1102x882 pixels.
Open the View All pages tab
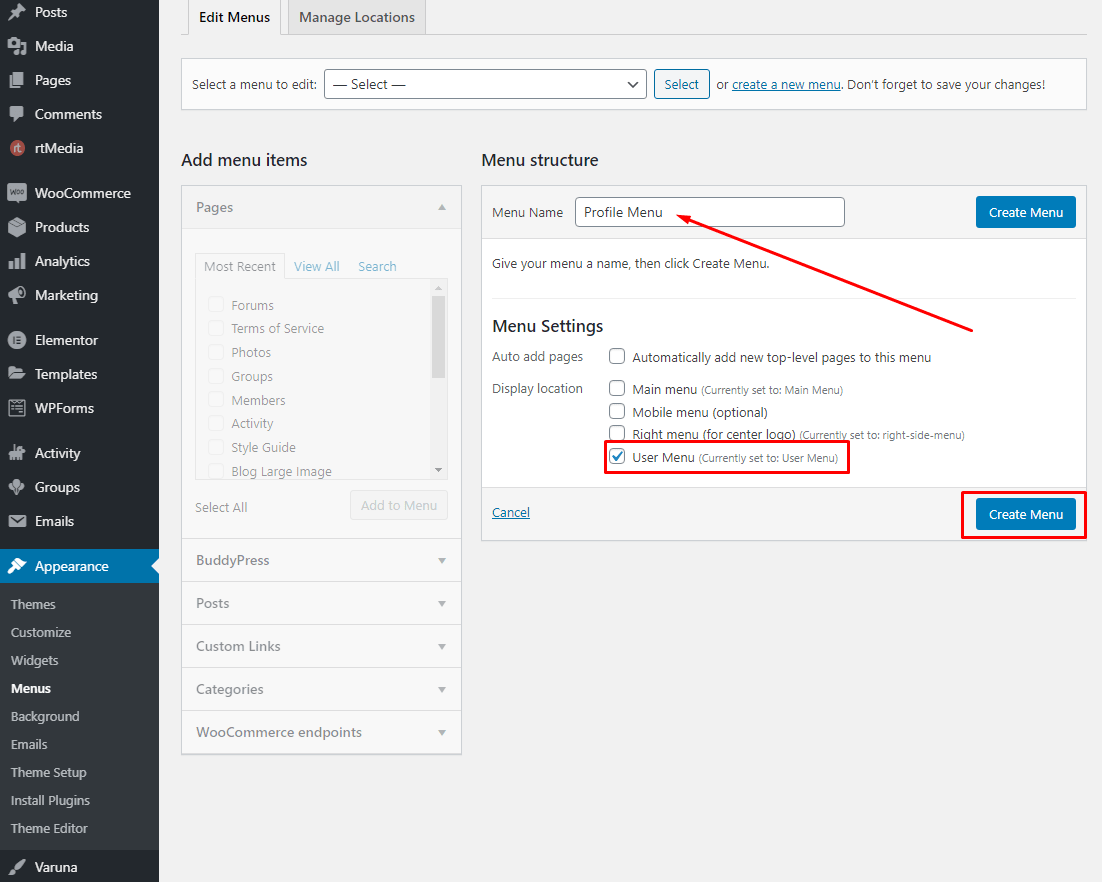(316, 266)
